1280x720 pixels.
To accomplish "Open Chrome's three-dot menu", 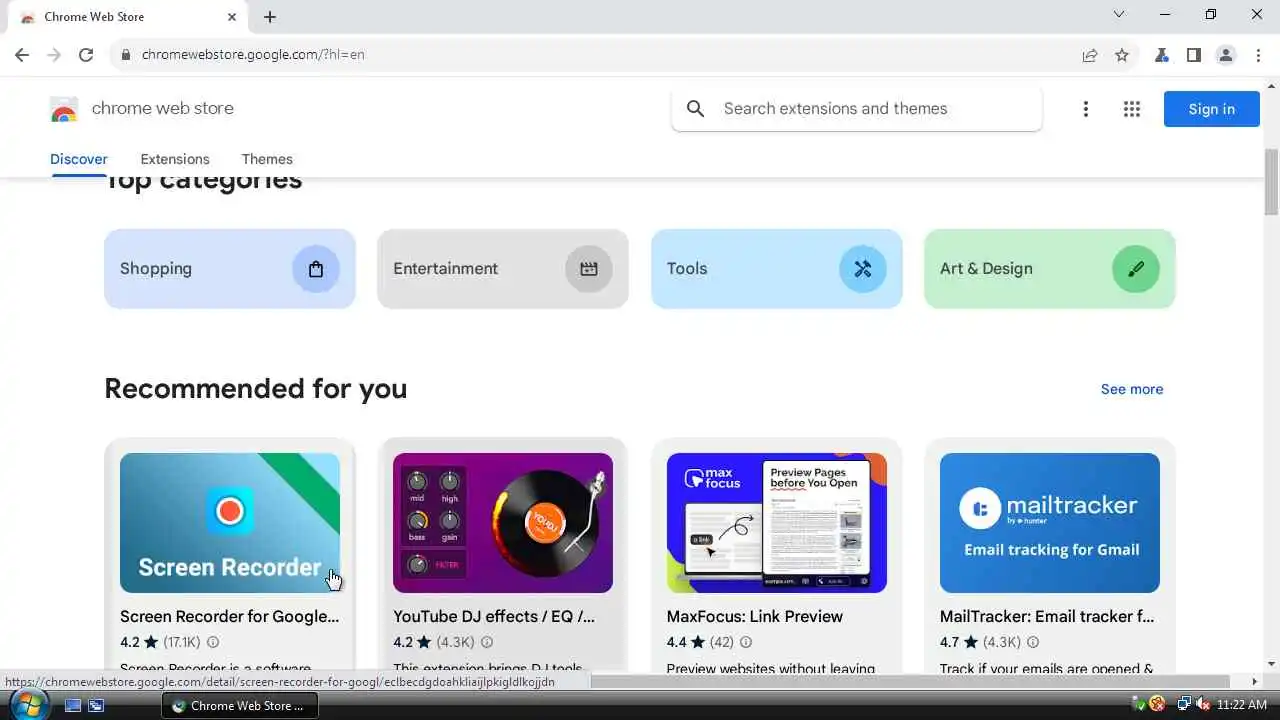I will 1258,55.
